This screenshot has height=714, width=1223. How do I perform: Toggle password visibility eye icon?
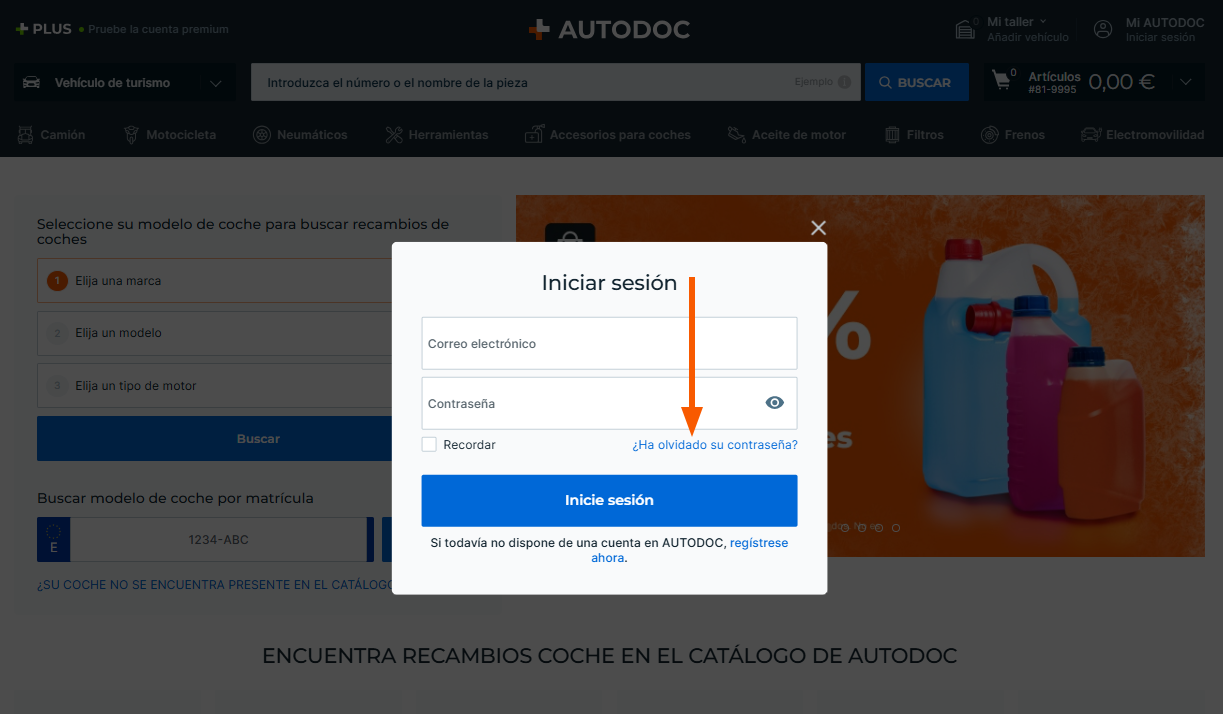pyautogui.click(x=774, y=403)
